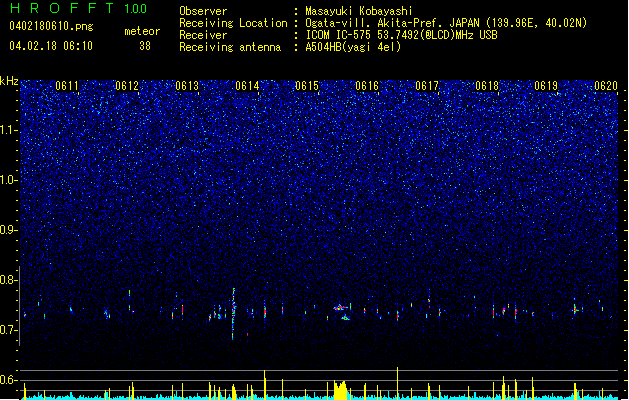Click the tall vertical meteor echo near 0614

[233, 314]
